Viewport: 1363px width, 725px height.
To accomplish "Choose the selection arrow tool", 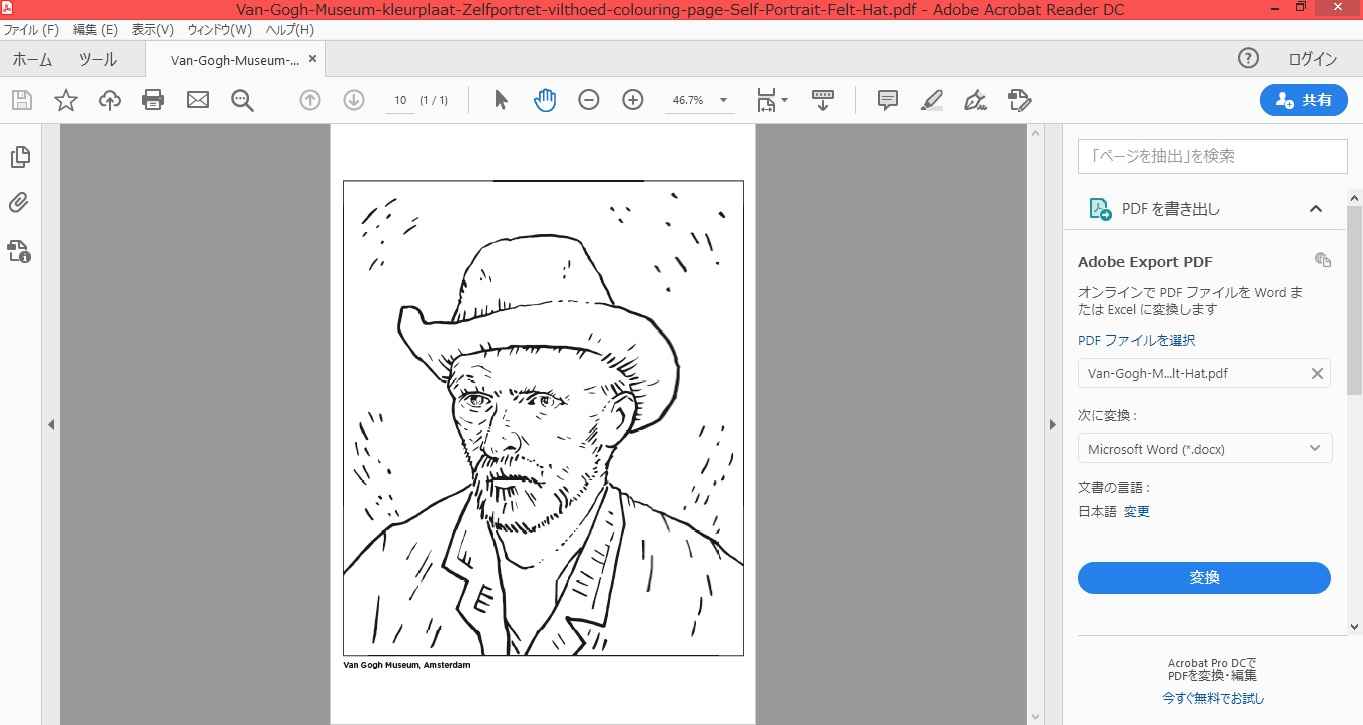I will [502, 100].
